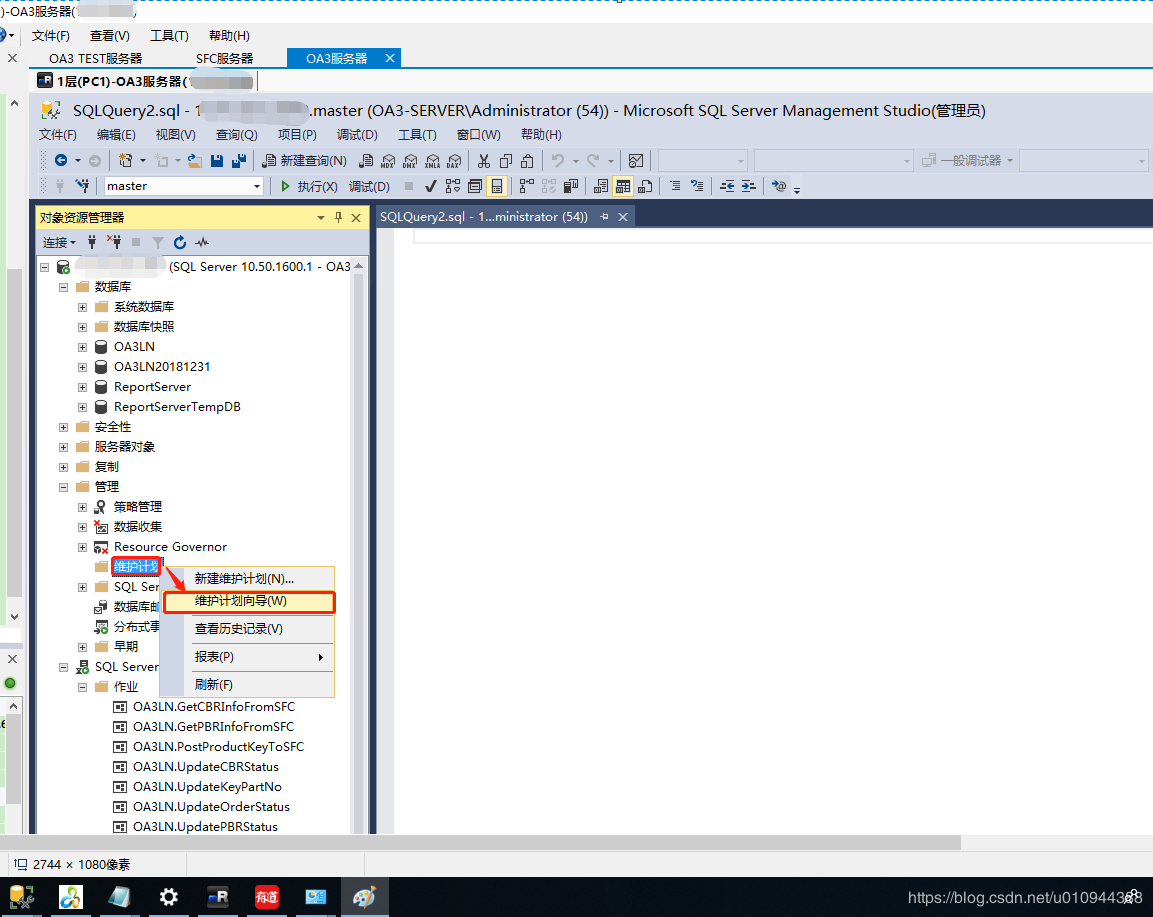The image size is (1153, 917).
Task: Click the Debug (调试) toolbar button
Action: coord(369,186)
